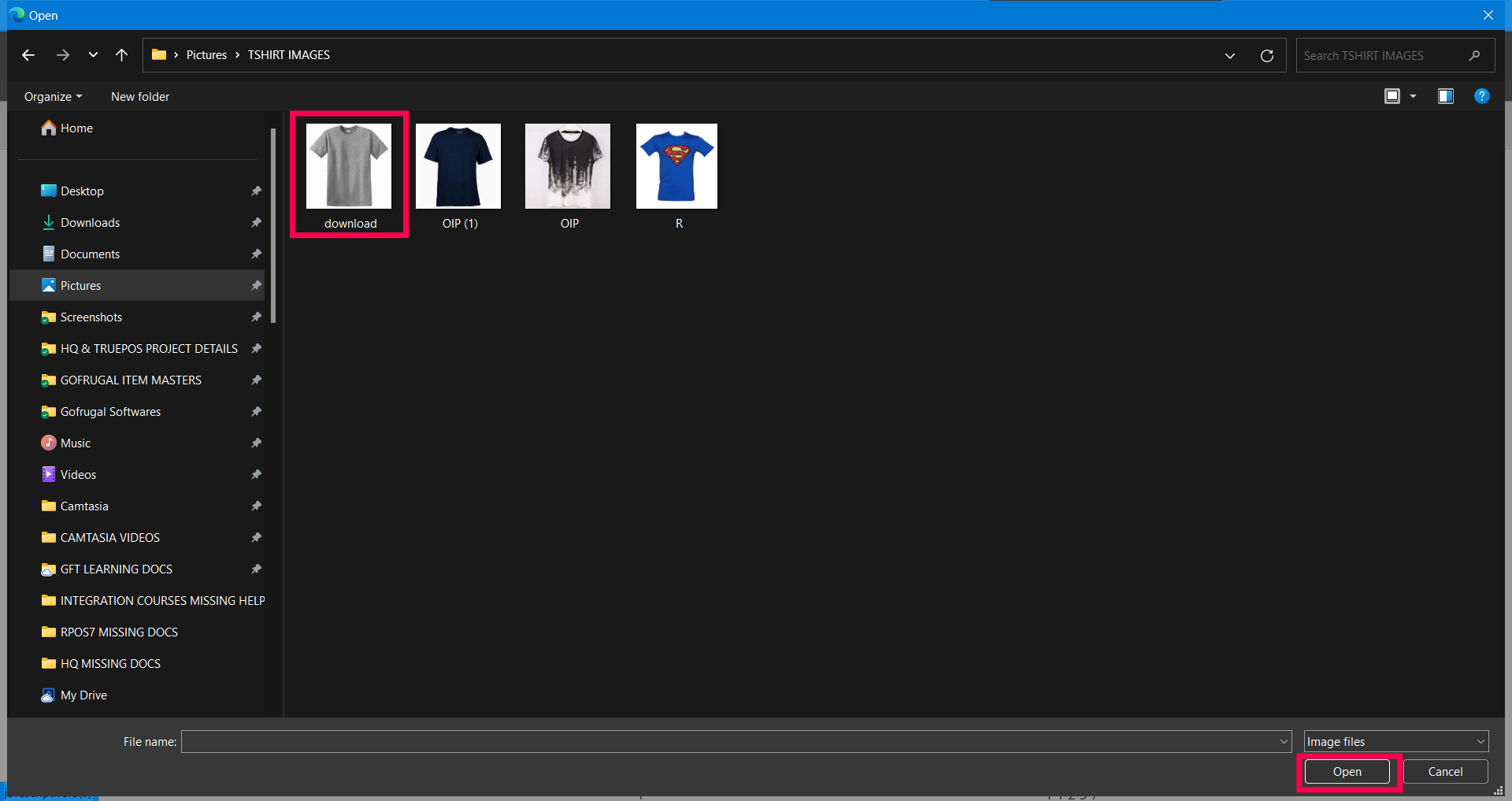
Task: Click the File name input field
Action: [x=736, y=742]
